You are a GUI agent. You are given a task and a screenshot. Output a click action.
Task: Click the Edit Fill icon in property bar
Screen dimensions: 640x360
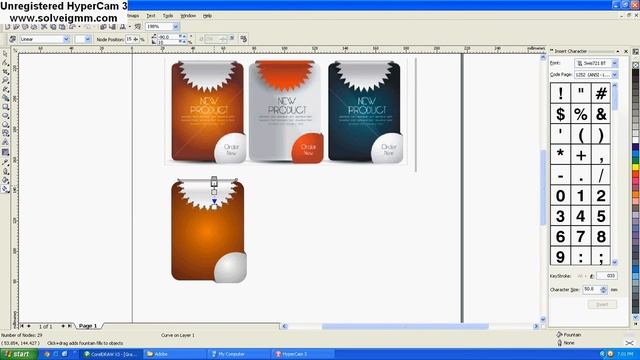[13, 39]
